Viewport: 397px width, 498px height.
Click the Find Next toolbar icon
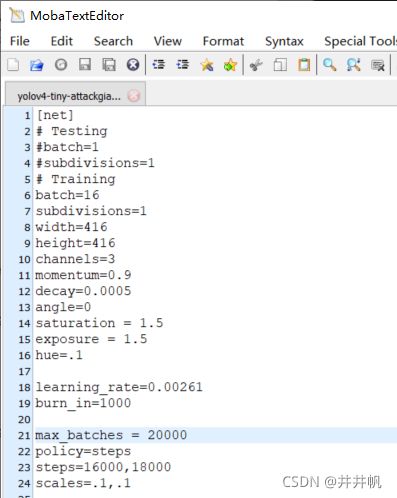[x=353, y=65]
